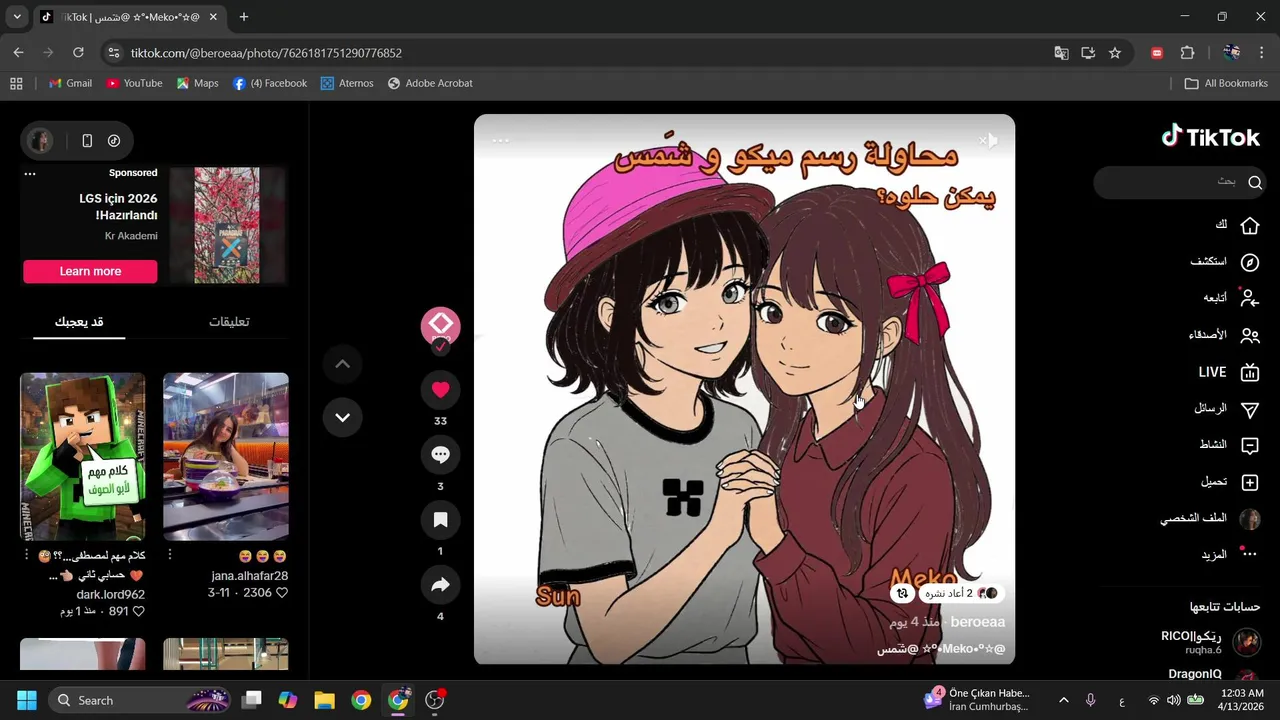
Task: Open the sponsored ad image thumbnail
Action: [227, 225]
